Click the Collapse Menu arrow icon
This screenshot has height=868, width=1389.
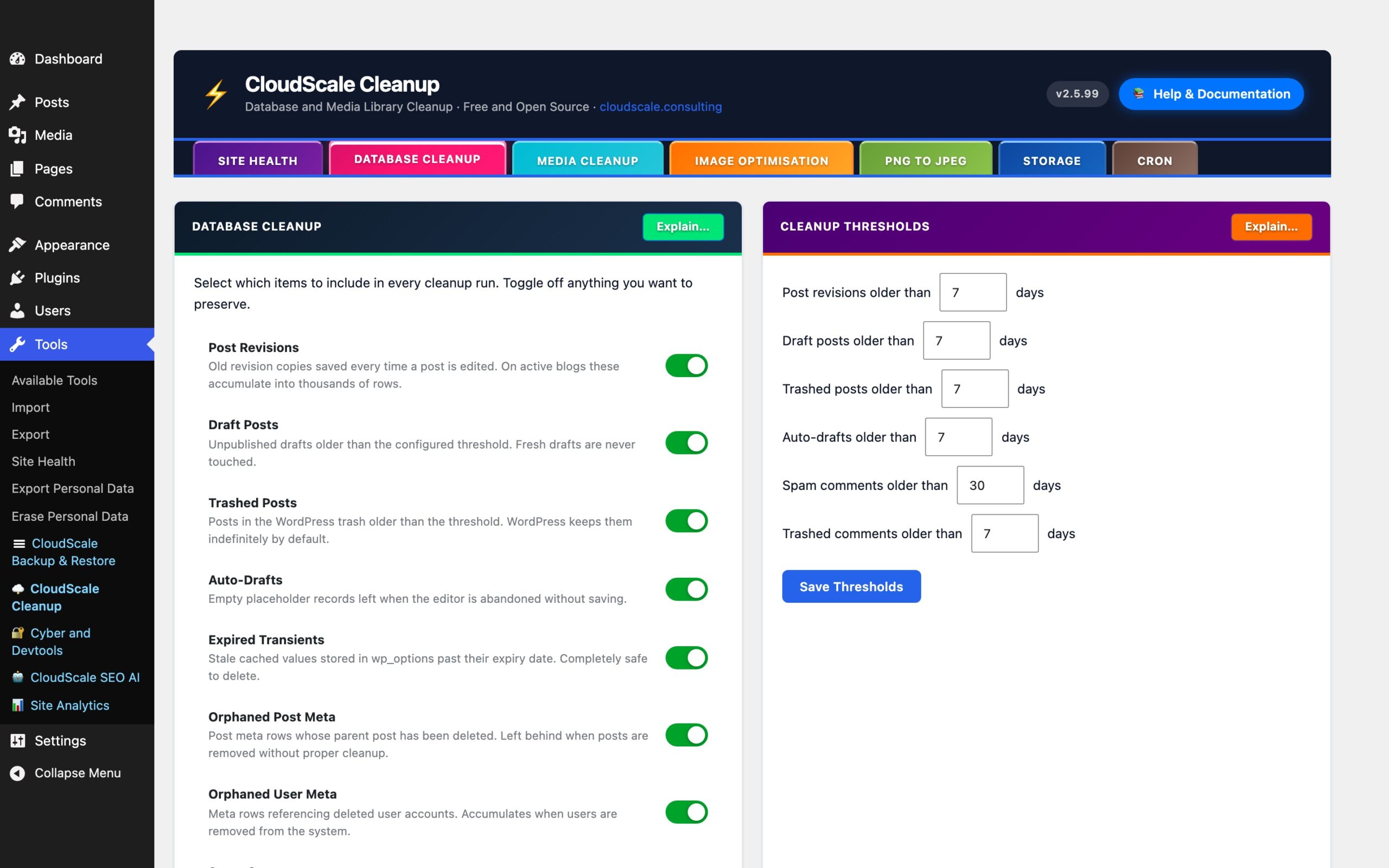[17, 773]
